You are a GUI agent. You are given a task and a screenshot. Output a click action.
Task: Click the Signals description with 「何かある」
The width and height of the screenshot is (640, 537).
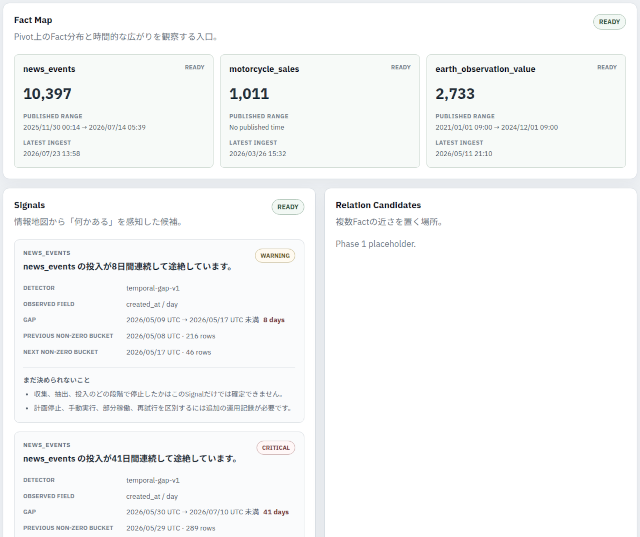coord(99,222)
